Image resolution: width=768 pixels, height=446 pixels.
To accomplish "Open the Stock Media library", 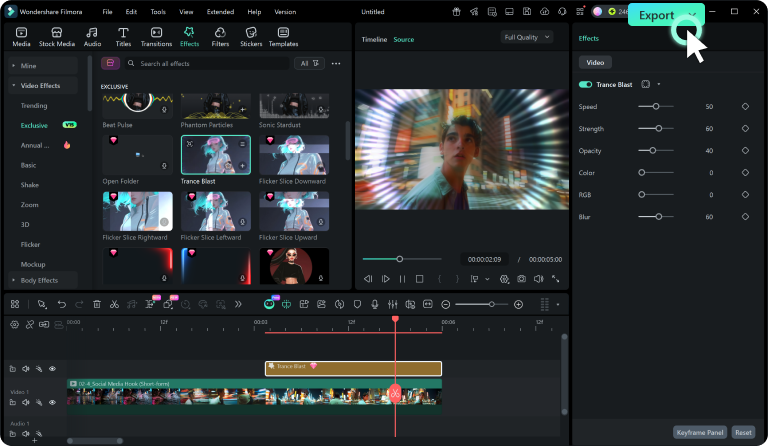I will click(x=57, y=37).
